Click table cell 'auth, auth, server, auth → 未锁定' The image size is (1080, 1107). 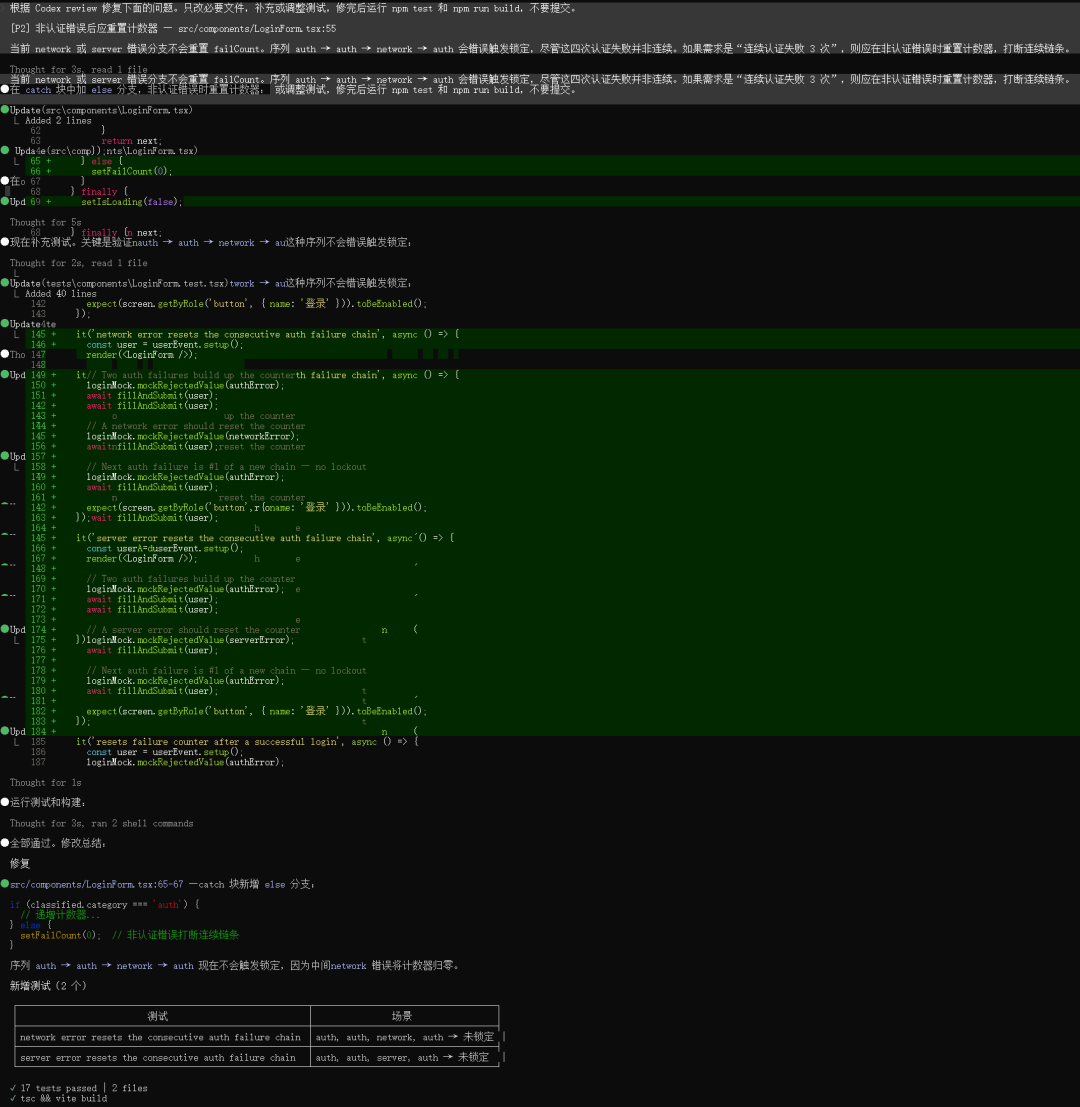tap(402, 1058)
